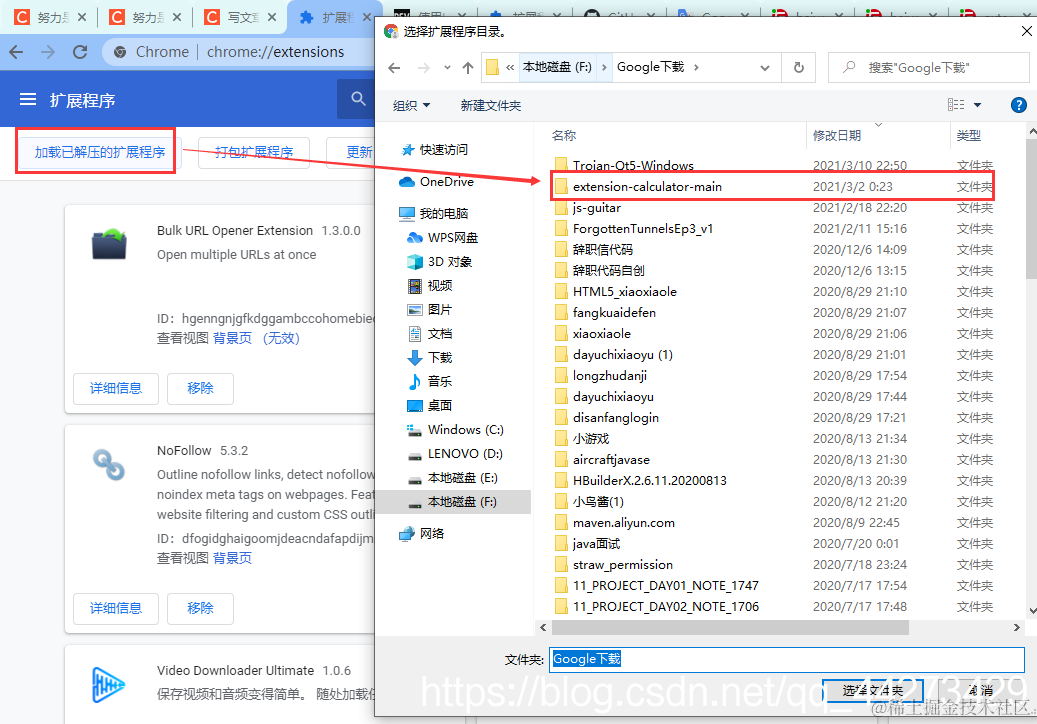1037x724 pixels.
Task: Click the vertical scrollbar down arrow
Action: (x=1031, y=611)
